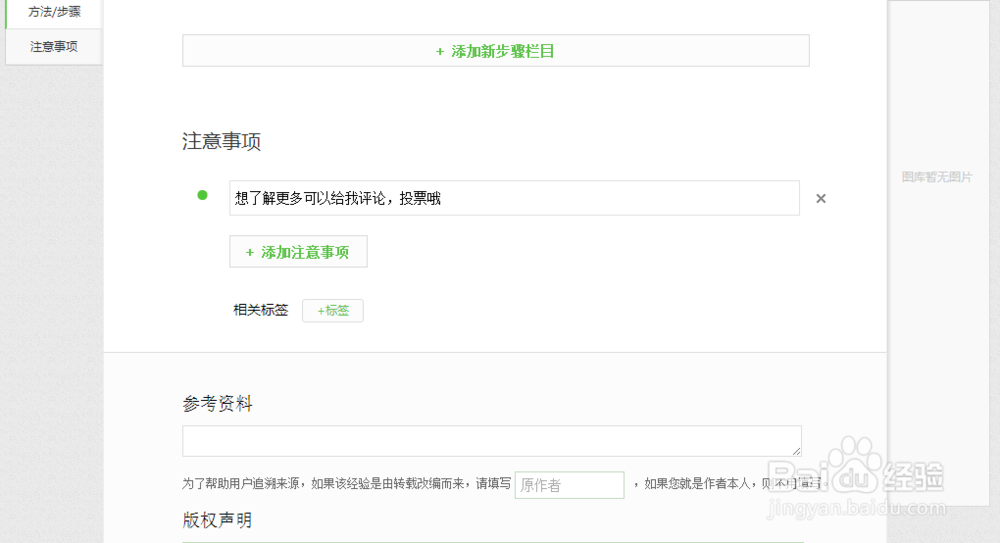Select the 方法/步骤 sidebar tab
The width and height of the screenshot is (1000, 543).
[x=54, y=13]
